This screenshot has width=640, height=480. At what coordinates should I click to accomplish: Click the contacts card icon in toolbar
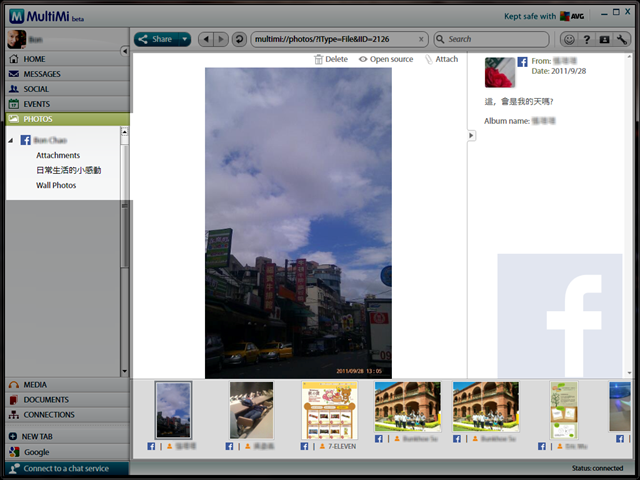pyautogui.click(x=604, y=39)
